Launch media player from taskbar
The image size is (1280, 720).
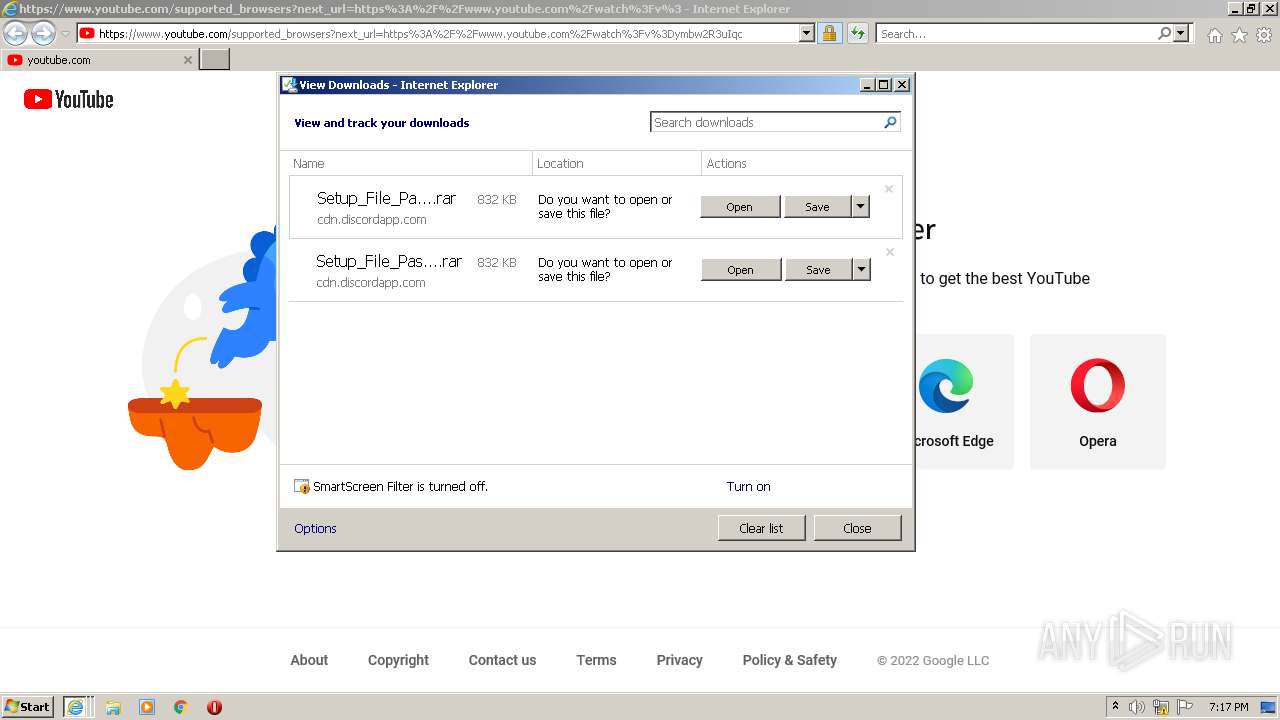click(147, 707)
